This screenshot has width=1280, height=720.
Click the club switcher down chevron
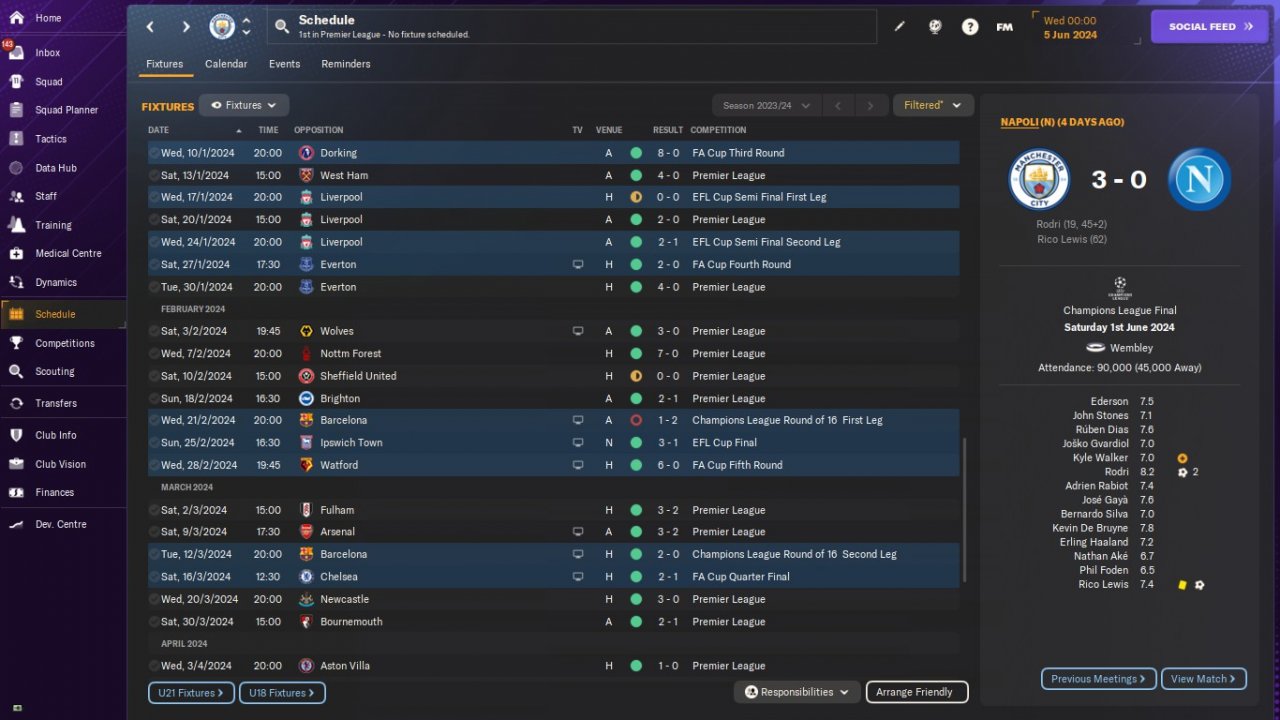(246, 33)
